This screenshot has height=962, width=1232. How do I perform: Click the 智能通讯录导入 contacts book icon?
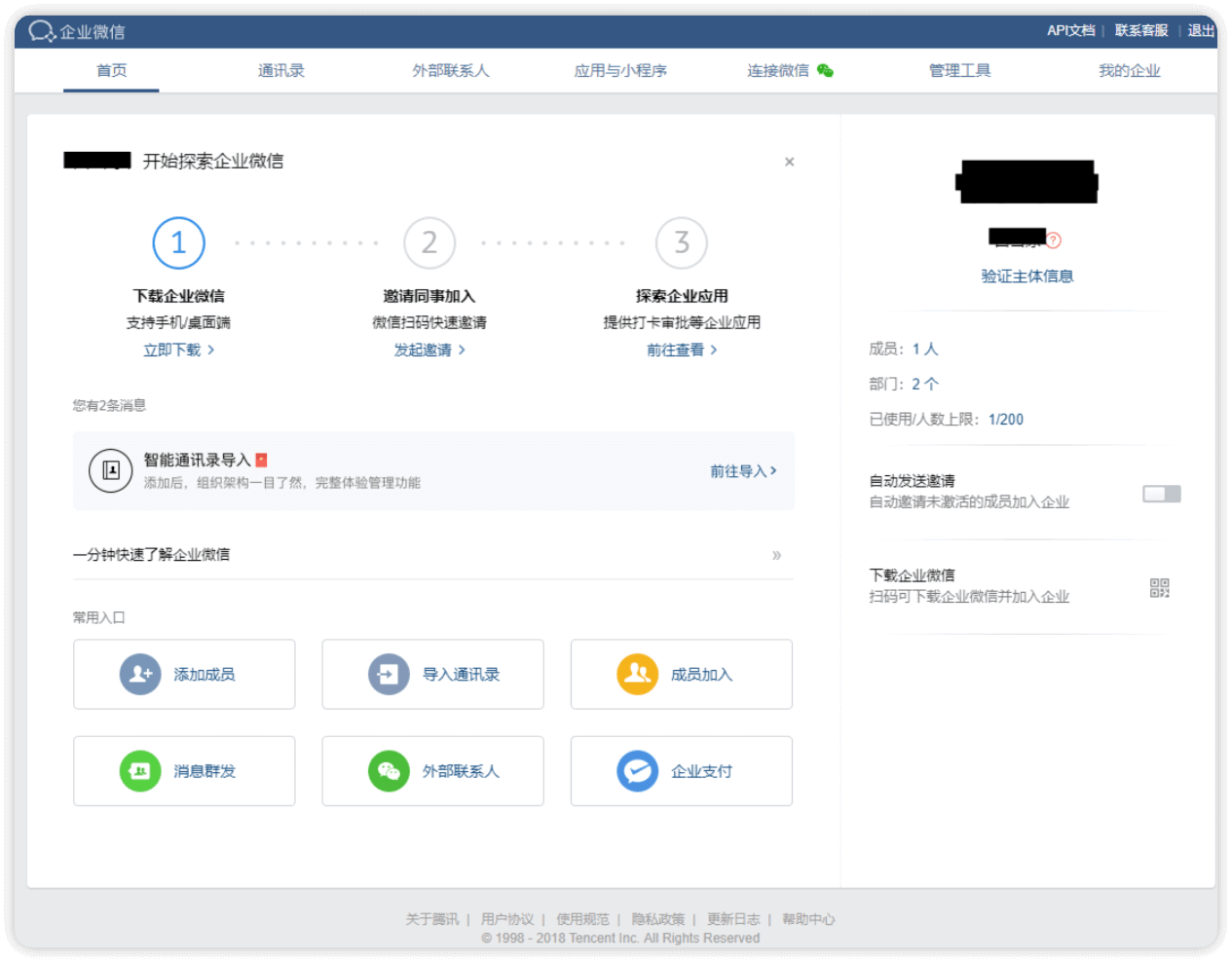pos(111,470)
